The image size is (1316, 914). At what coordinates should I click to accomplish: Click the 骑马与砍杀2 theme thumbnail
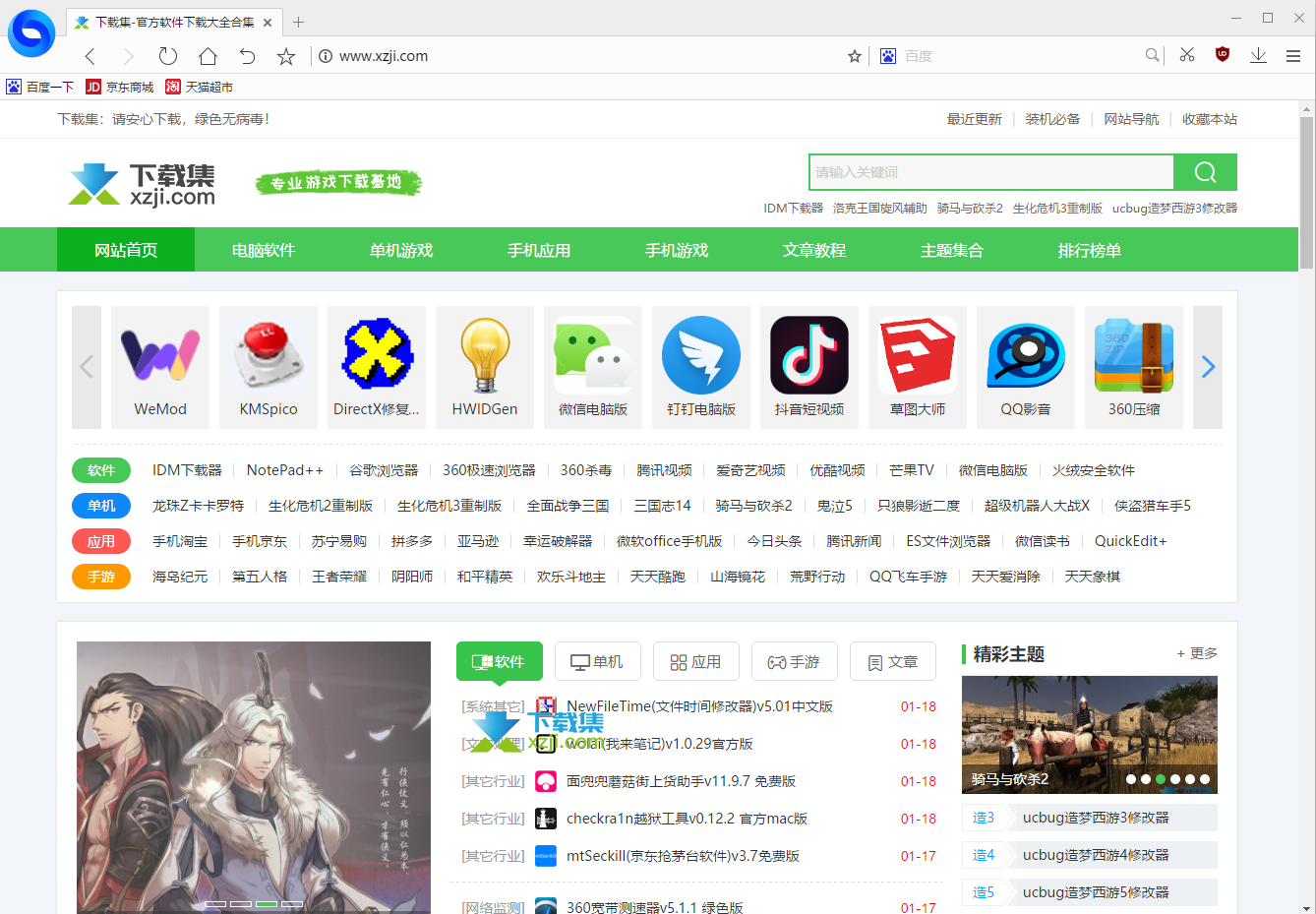click(1090, 735)
